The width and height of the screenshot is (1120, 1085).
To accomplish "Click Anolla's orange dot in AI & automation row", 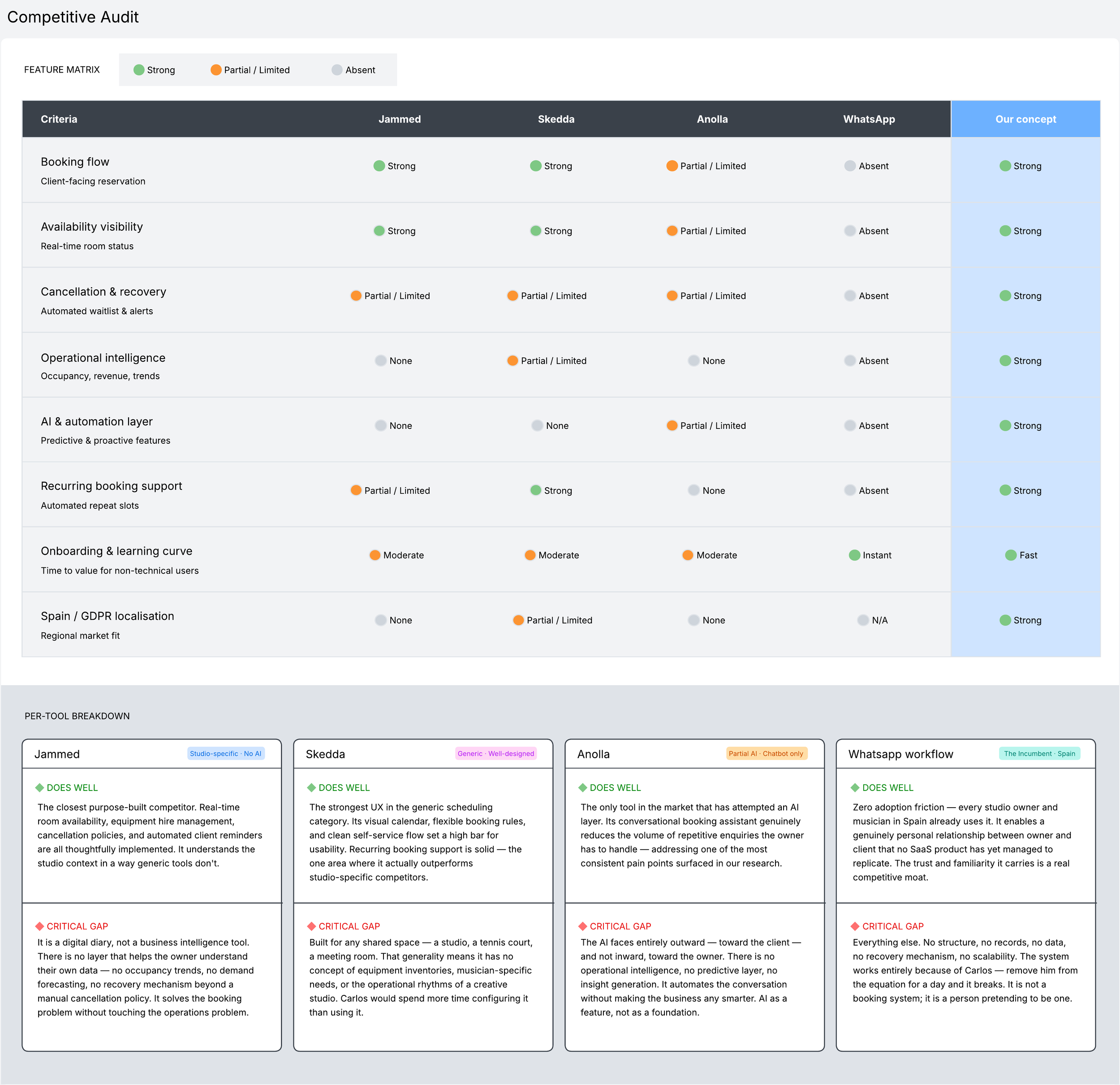I will click(672, 425).
